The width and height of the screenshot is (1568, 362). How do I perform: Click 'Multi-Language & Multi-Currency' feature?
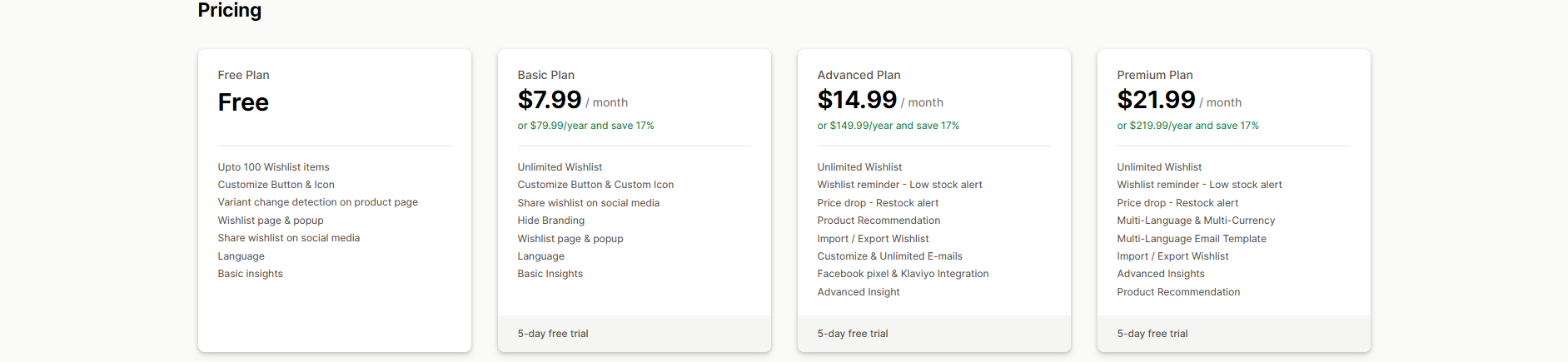[x=1196, y=221]
